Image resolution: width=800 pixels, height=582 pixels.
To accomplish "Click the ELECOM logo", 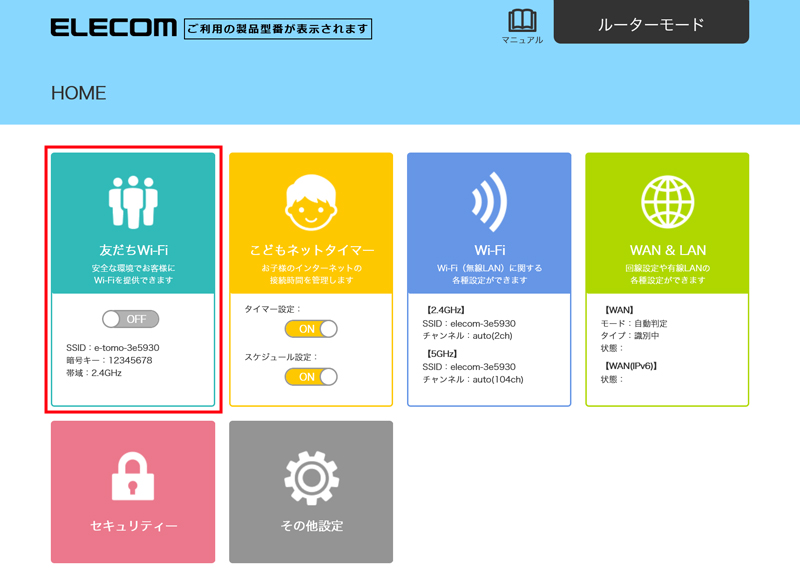I will point(113,28).
